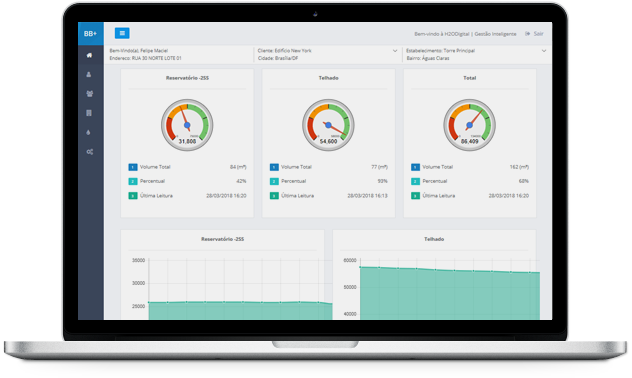Click badge 1 Volume Total in Total card

415,167
